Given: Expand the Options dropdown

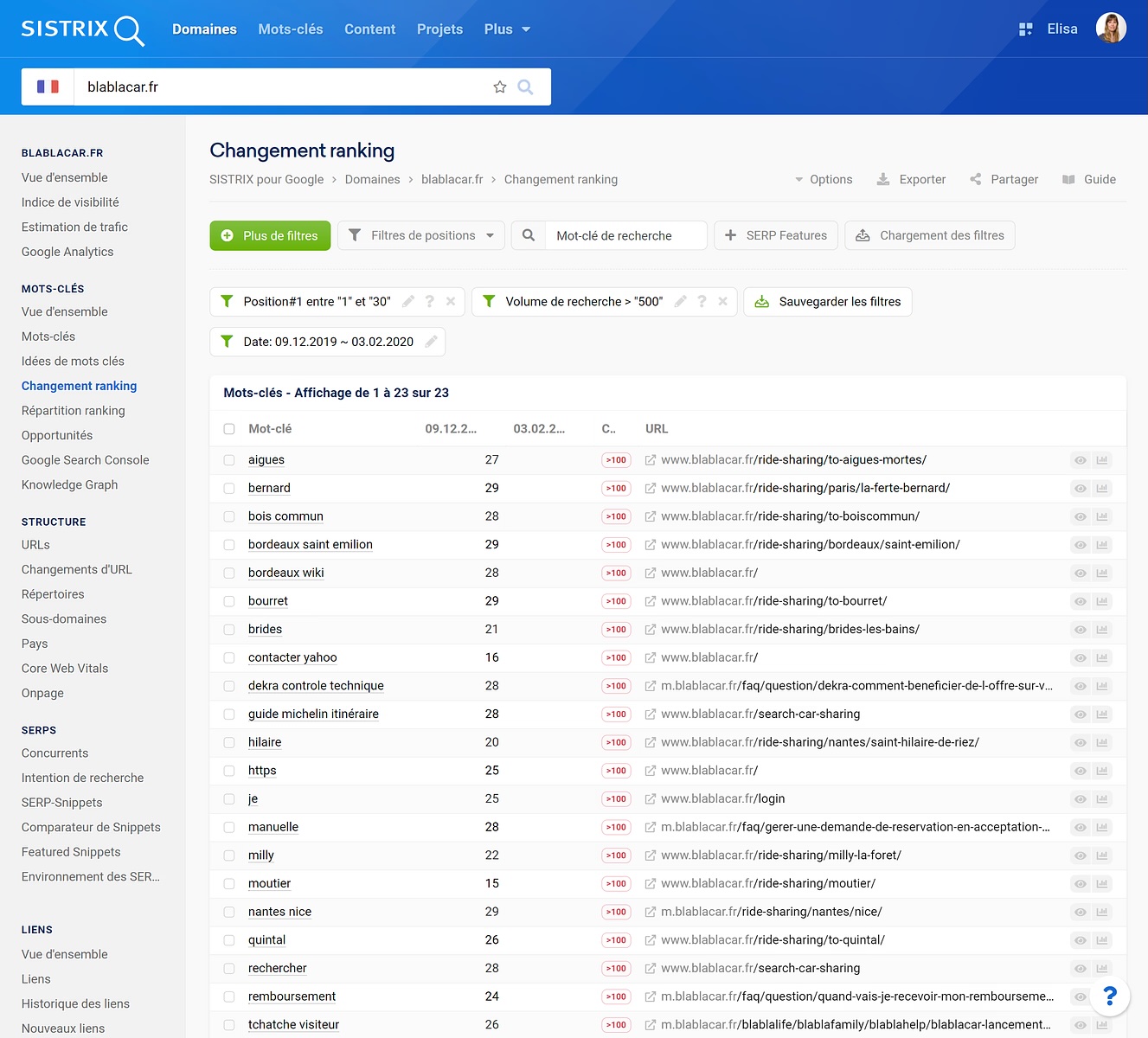Looking at the screenshot, I should 824,179.
